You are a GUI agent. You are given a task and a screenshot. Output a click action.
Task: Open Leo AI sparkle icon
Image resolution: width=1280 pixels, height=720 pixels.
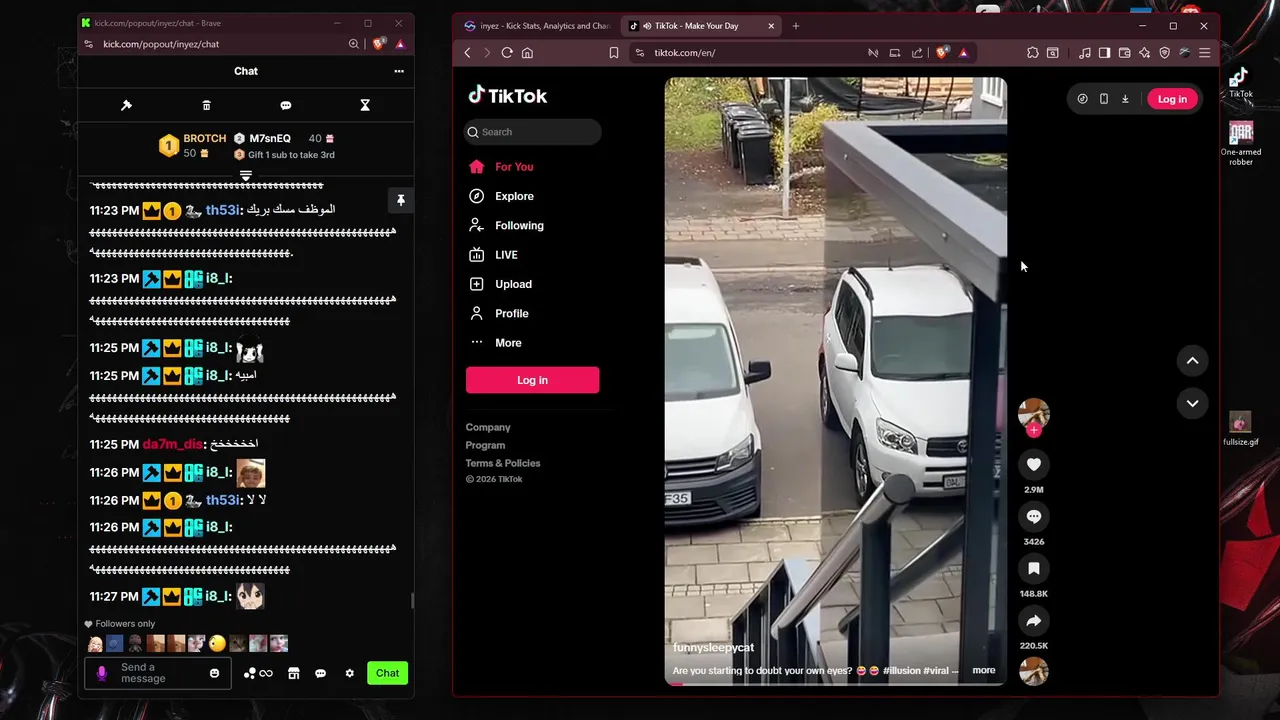point(1144,53)
